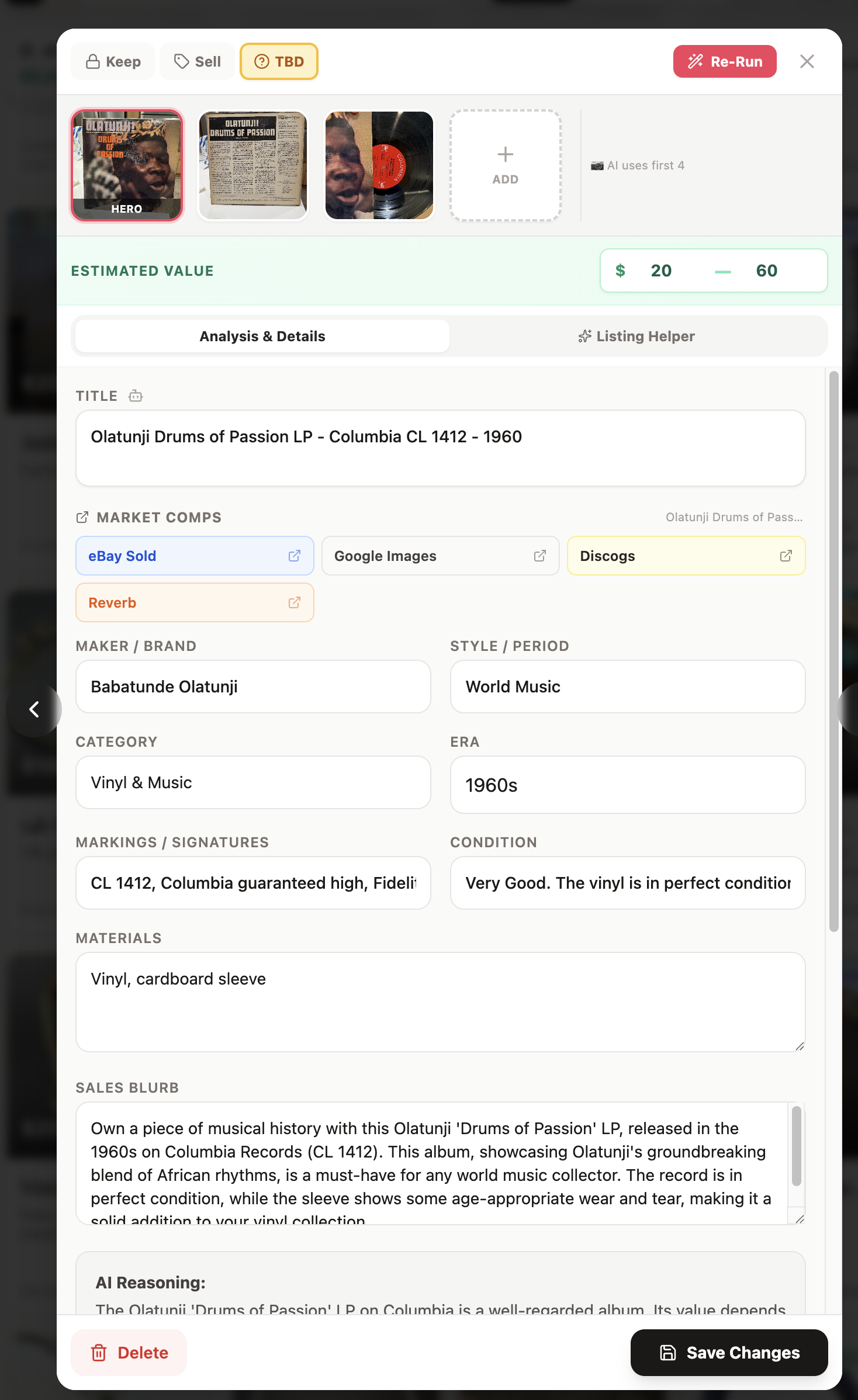Open eBay Sold market comps
Viewport: 858px width, 1400px height.
pos(195,556)
